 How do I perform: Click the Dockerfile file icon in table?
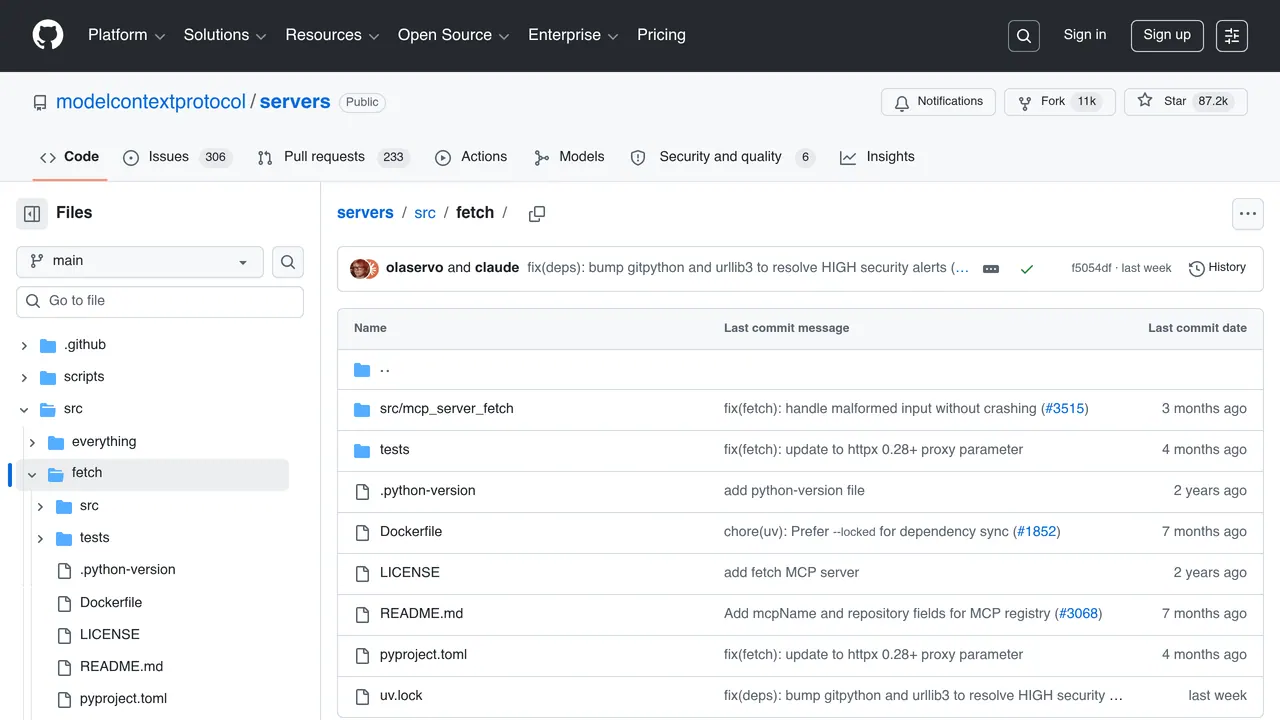point(362,532)
